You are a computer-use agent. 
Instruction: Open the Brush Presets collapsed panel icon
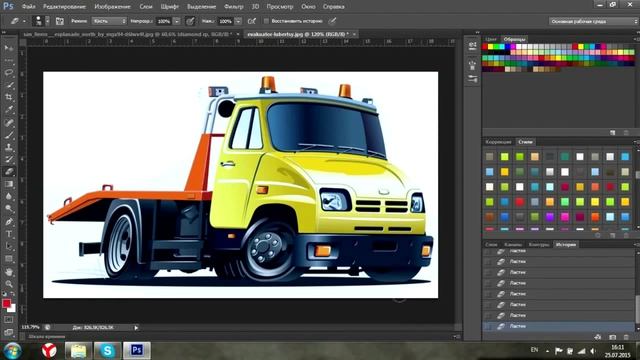tap(472, 78)
